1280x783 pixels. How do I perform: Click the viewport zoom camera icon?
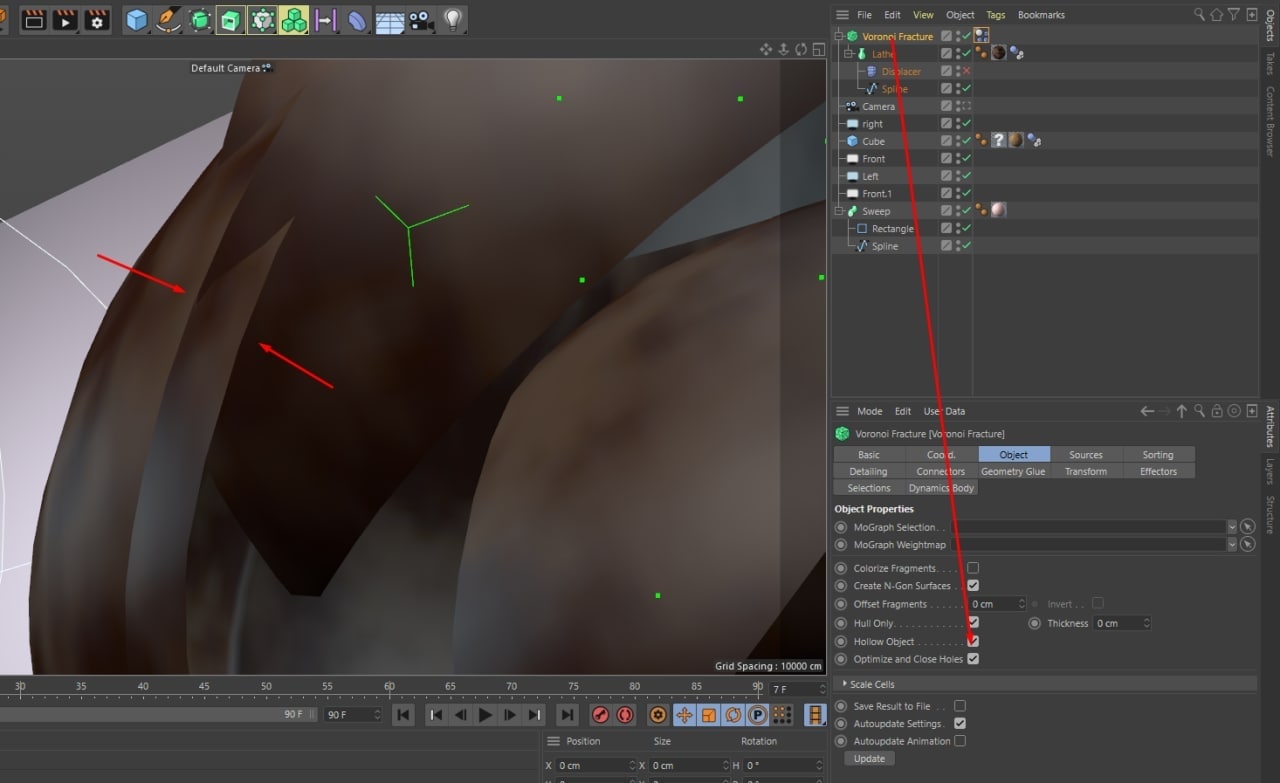click(x=784, y=49)
